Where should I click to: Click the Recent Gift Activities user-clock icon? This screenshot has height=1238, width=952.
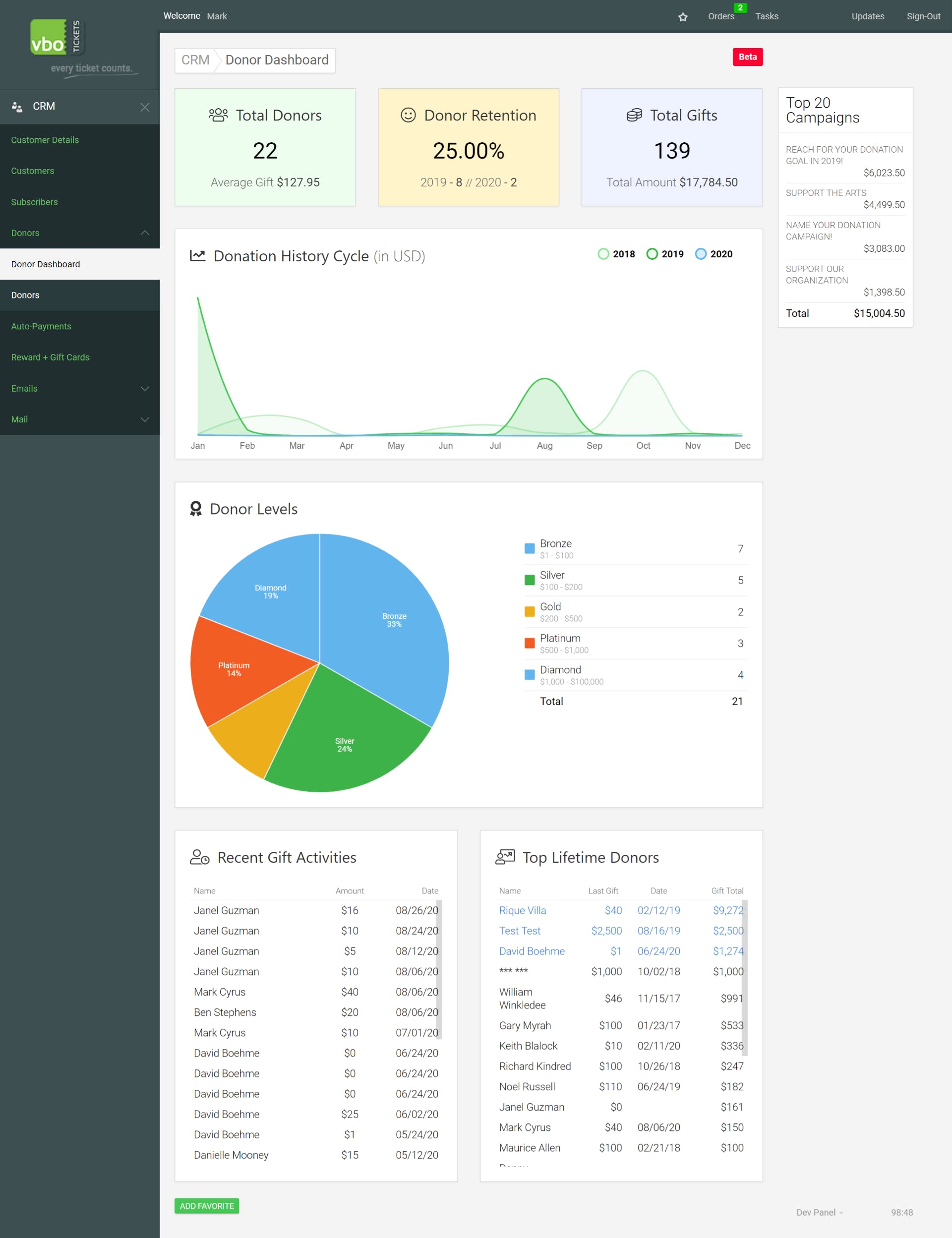coord(199,857)
